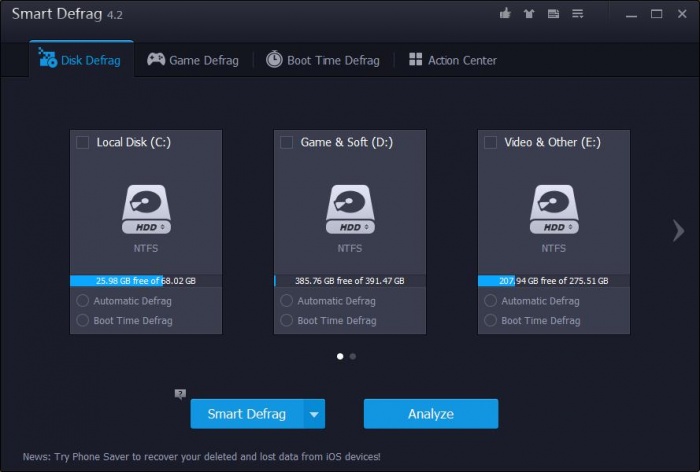
Task: Click the Smart Defrag 4.2 title text
Action: pyautogui.click(x=67, y=14)
